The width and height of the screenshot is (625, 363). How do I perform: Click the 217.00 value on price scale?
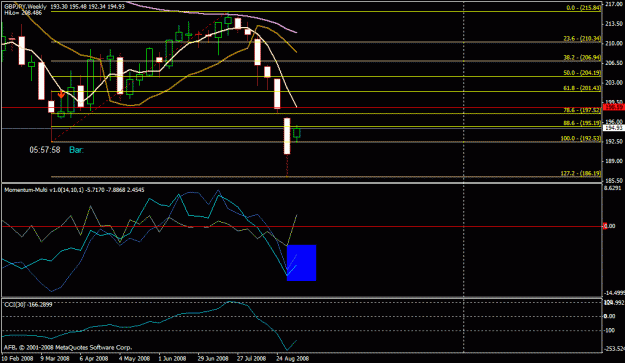pyautogui.click(x=614, y=4)
